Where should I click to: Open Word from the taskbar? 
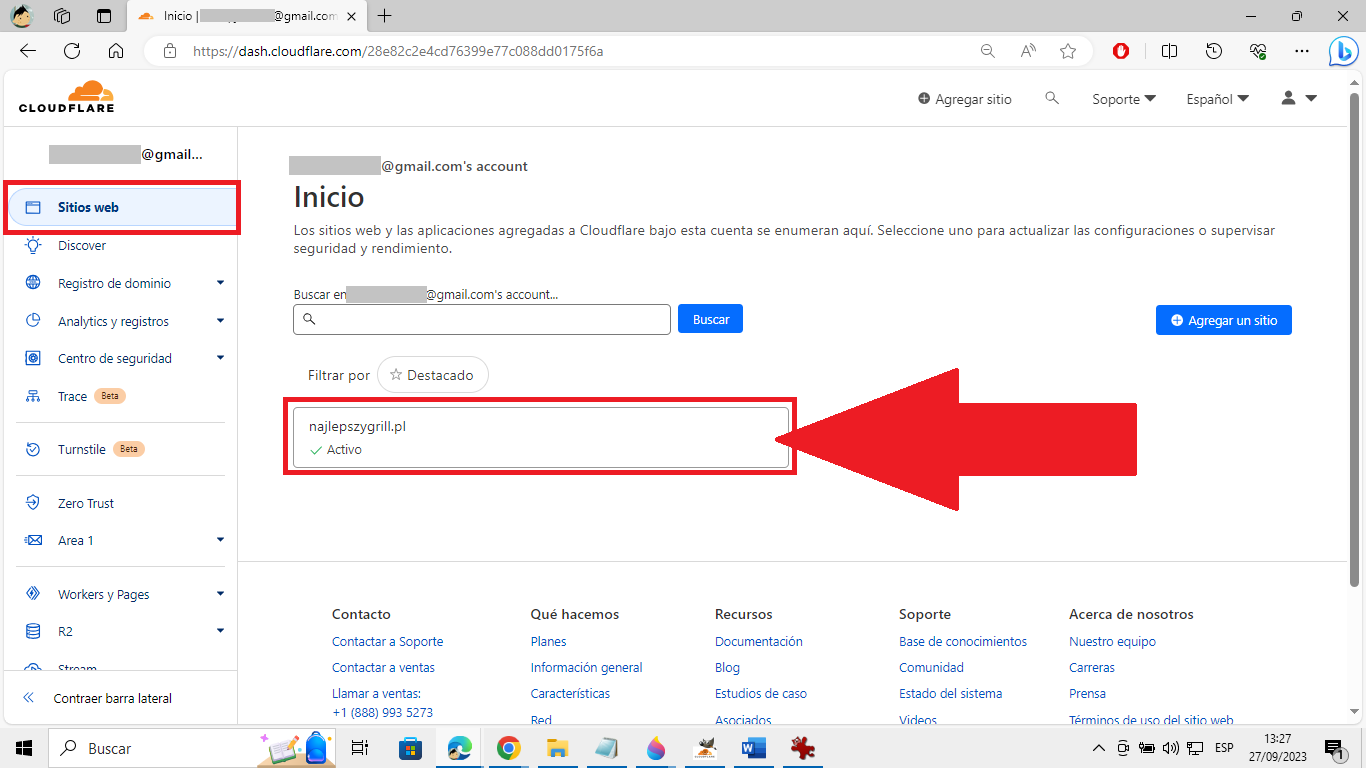point(753,748)
